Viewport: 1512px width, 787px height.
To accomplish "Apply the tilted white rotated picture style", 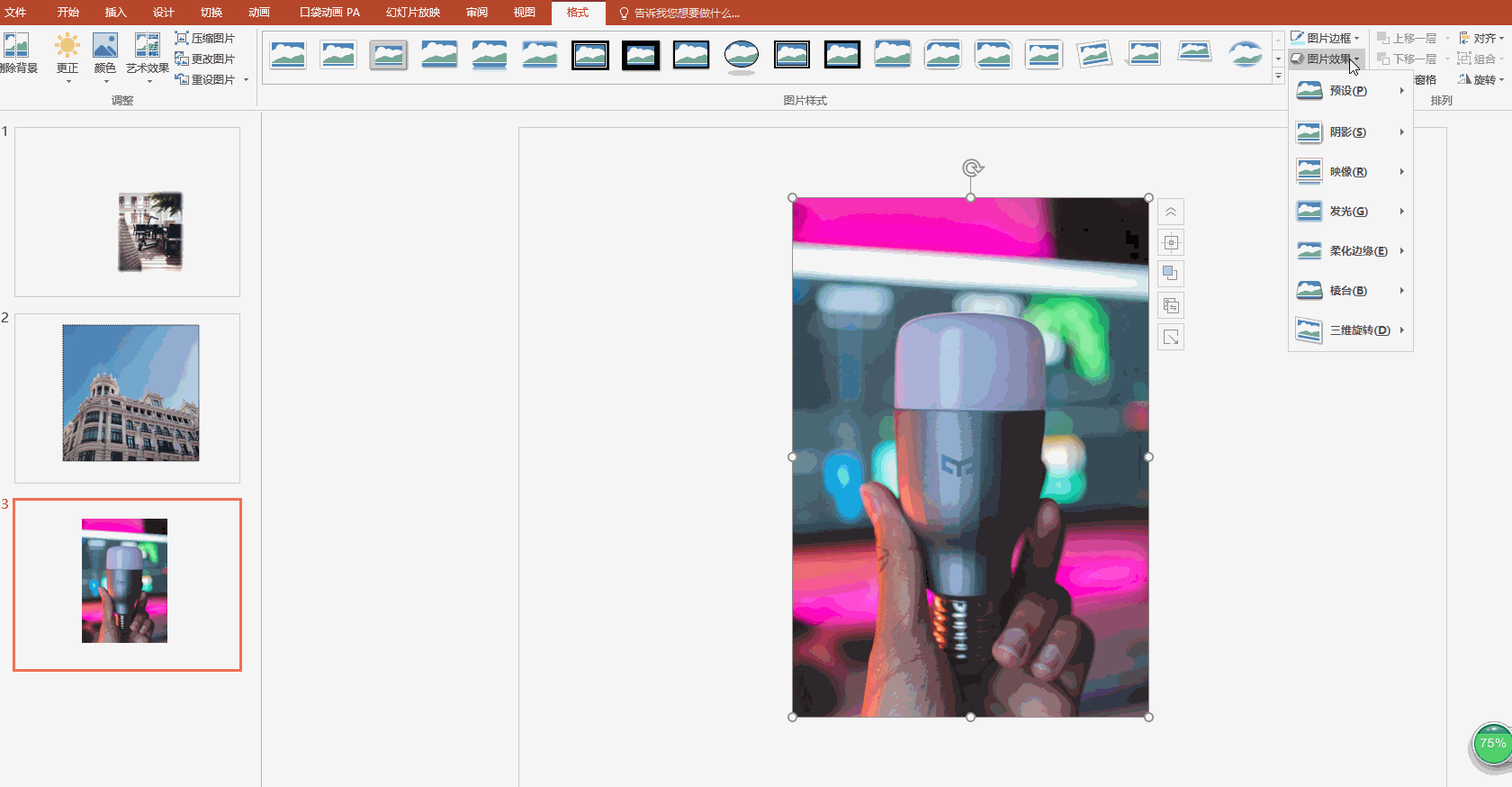I will 1094,55.
